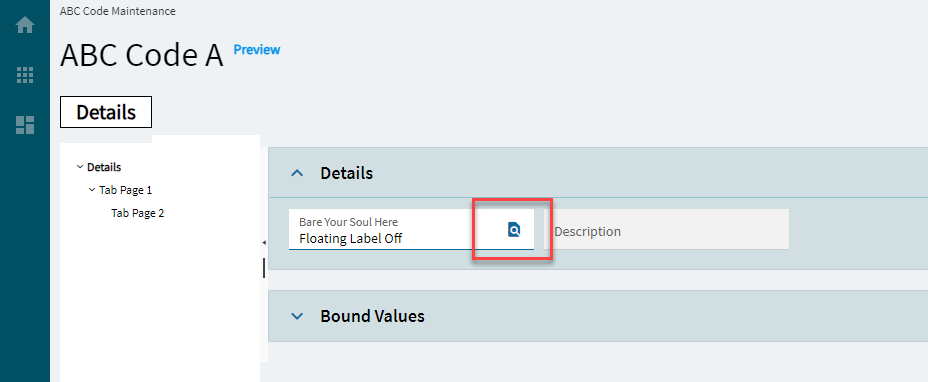Collapse the Details panel chevron

point(298,174)
